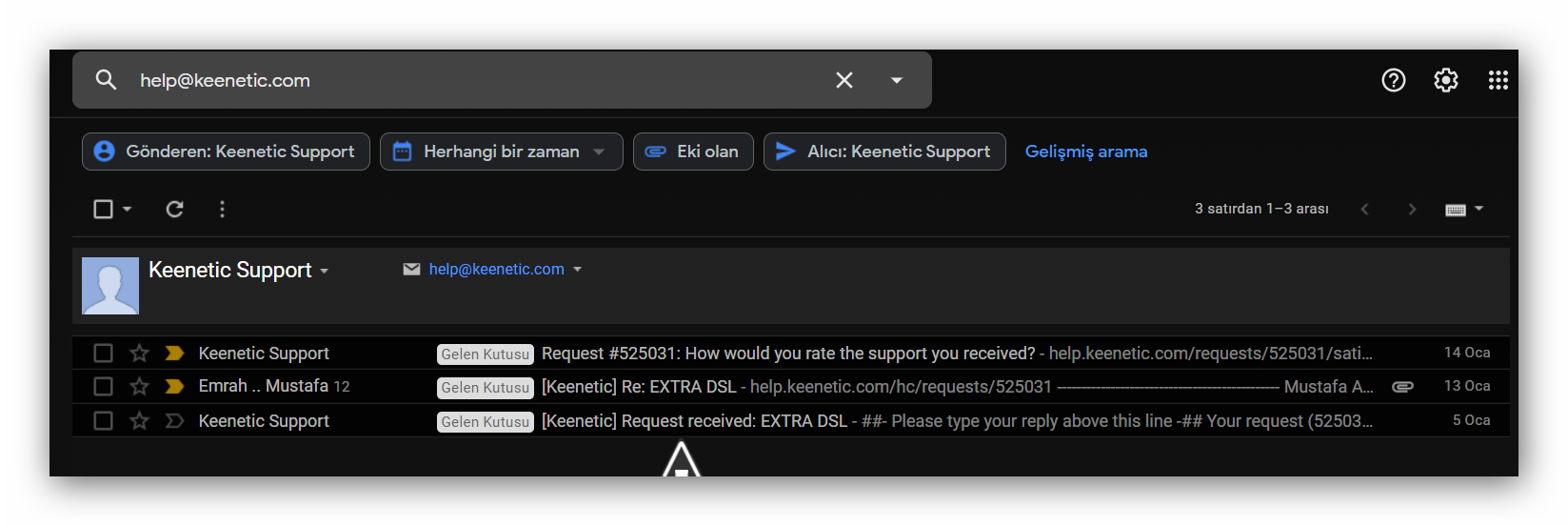The width and height of the screenshot is (1568, 526).
Task: Click the 14 Oca date
Action: click(x=1467, y=353)
